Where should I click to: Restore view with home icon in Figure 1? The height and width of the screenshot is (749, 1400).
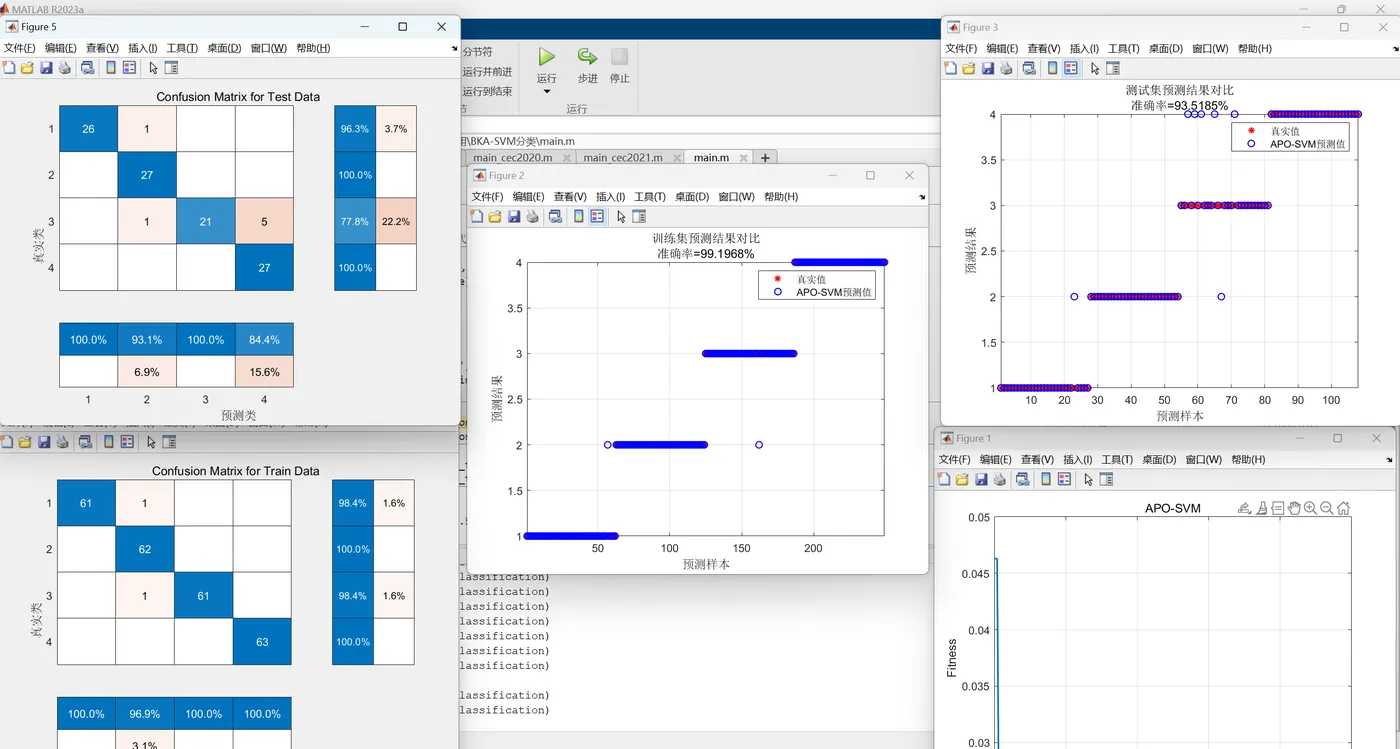[x=1343, y=508]
